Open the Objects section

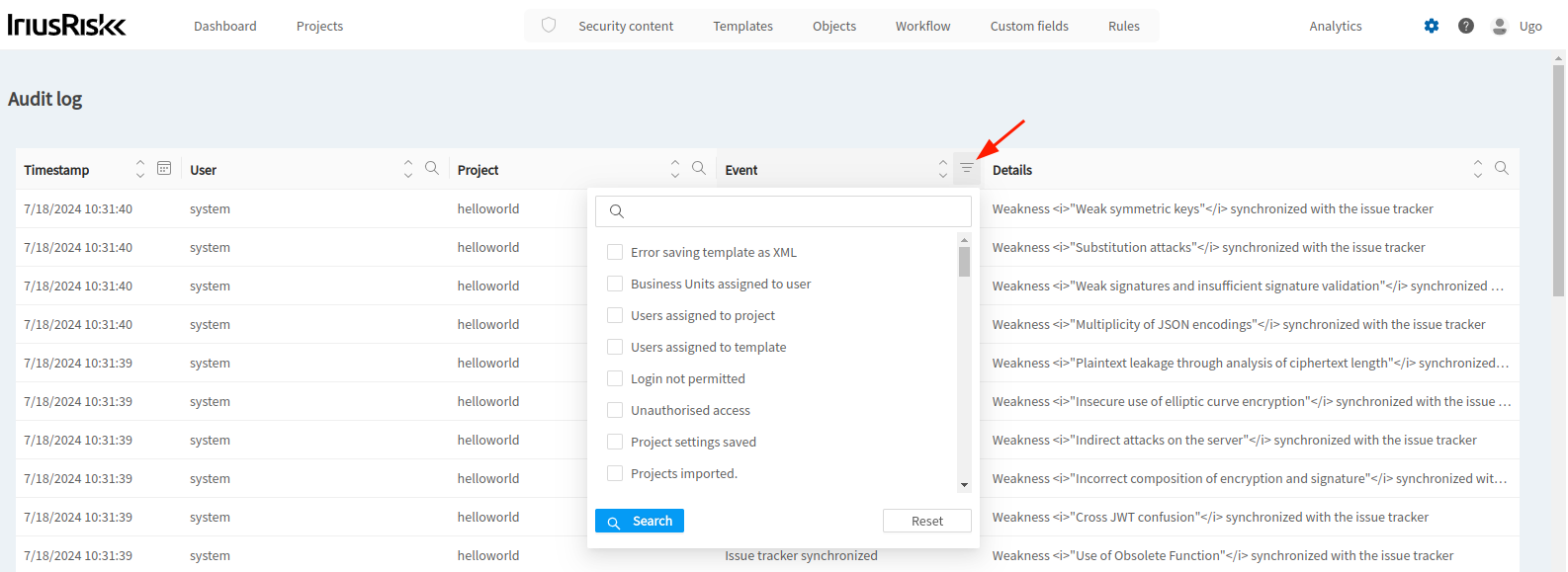[x=834, y=27]
